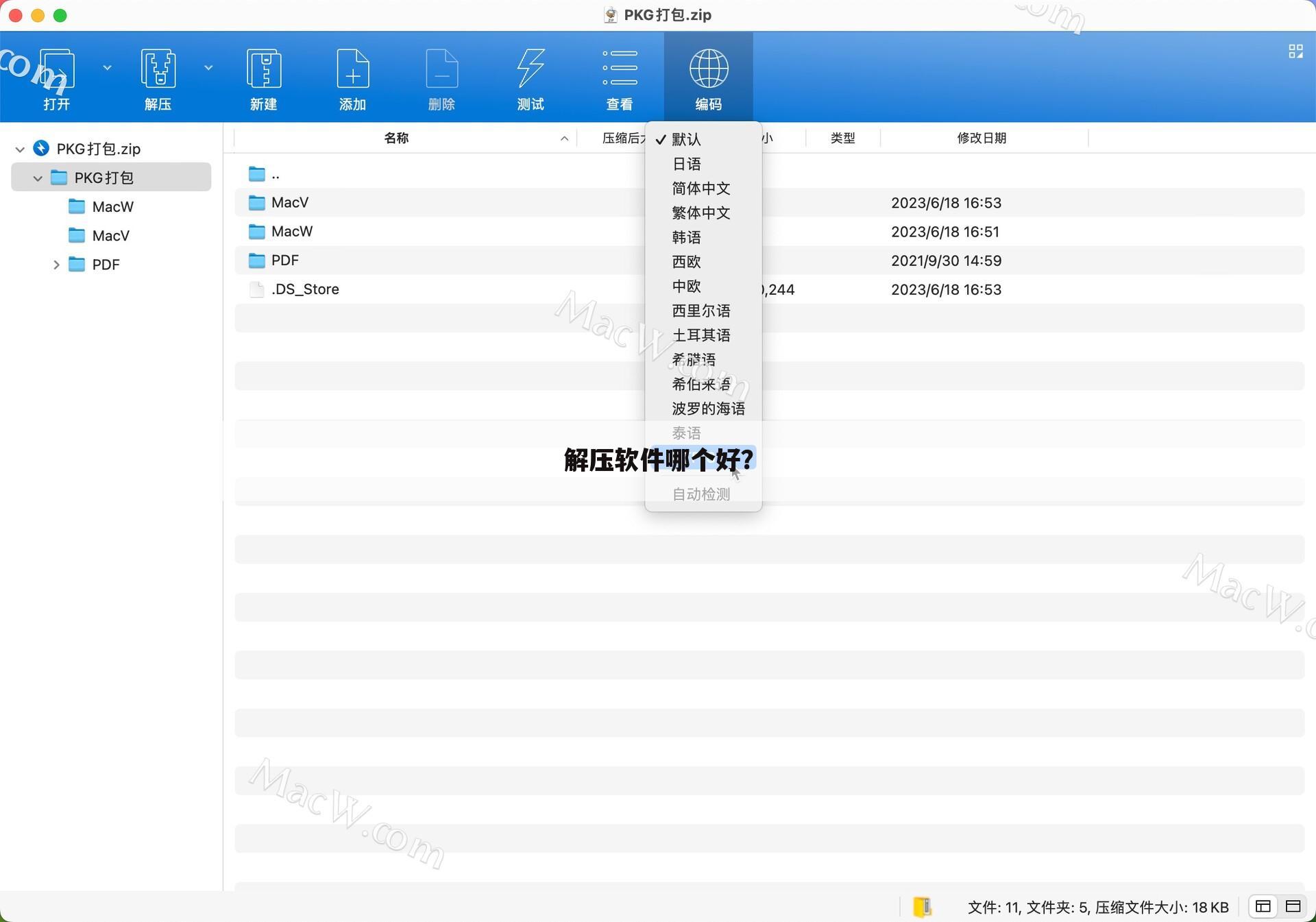
Task: Sort by 类型 column header
Action: pyautogui.click(x=843, y=138)
